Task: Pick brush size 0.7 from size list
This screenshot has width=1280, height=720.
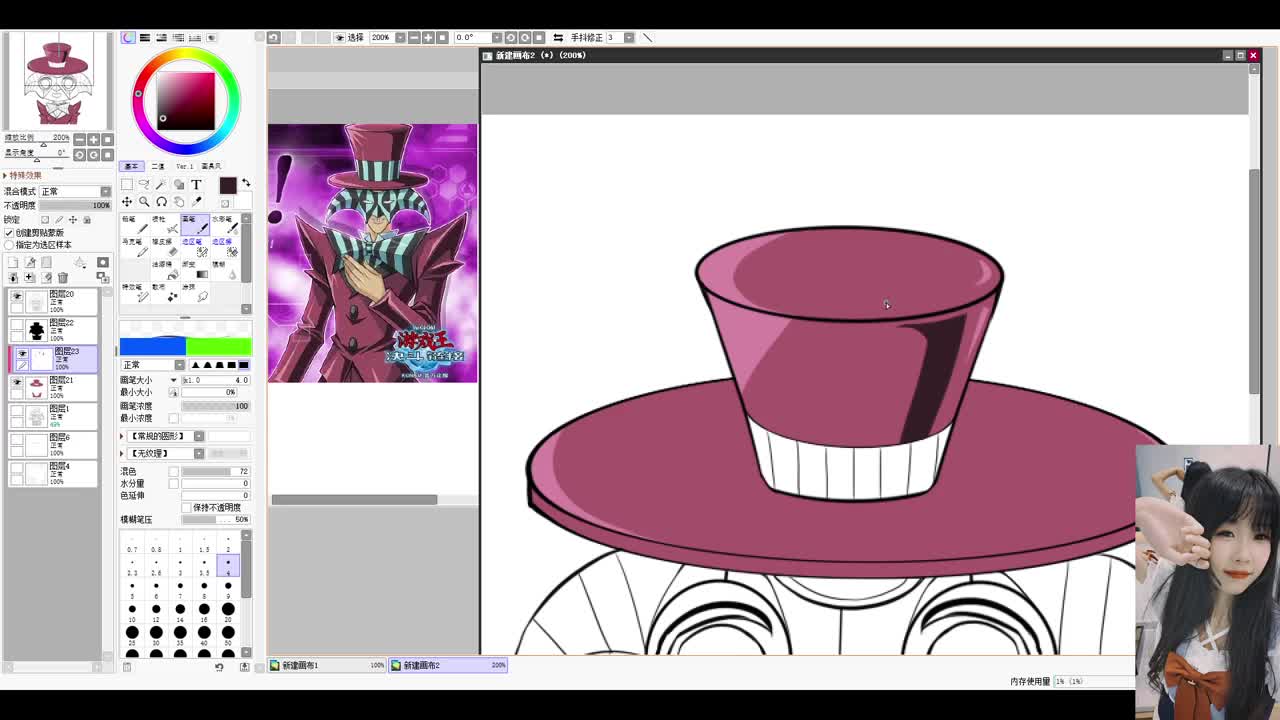Action: click(132, 542)
